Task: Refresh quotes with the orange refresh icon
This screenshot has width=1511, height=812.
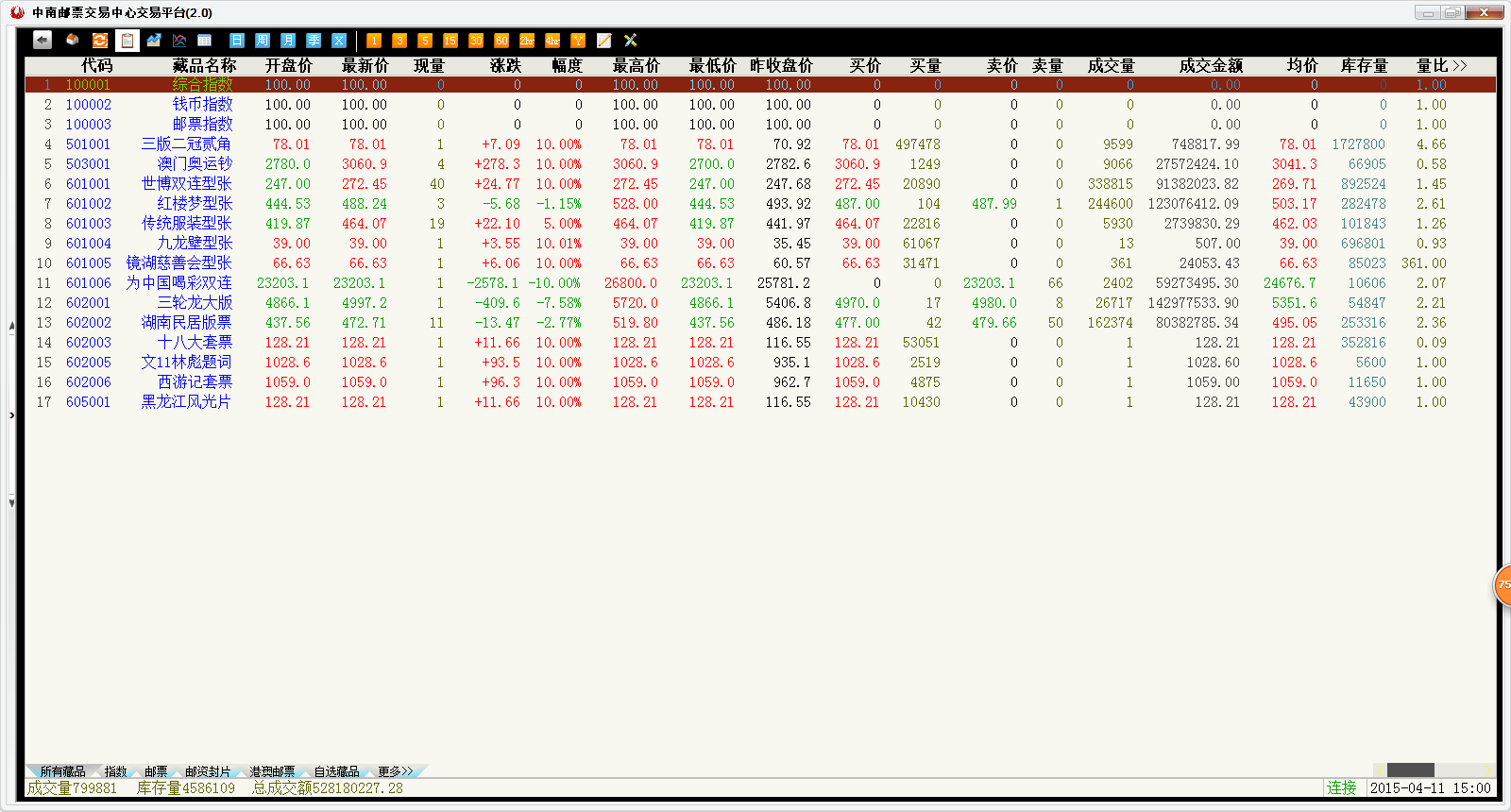Action: pyautogui.click(x=99, y=40)
